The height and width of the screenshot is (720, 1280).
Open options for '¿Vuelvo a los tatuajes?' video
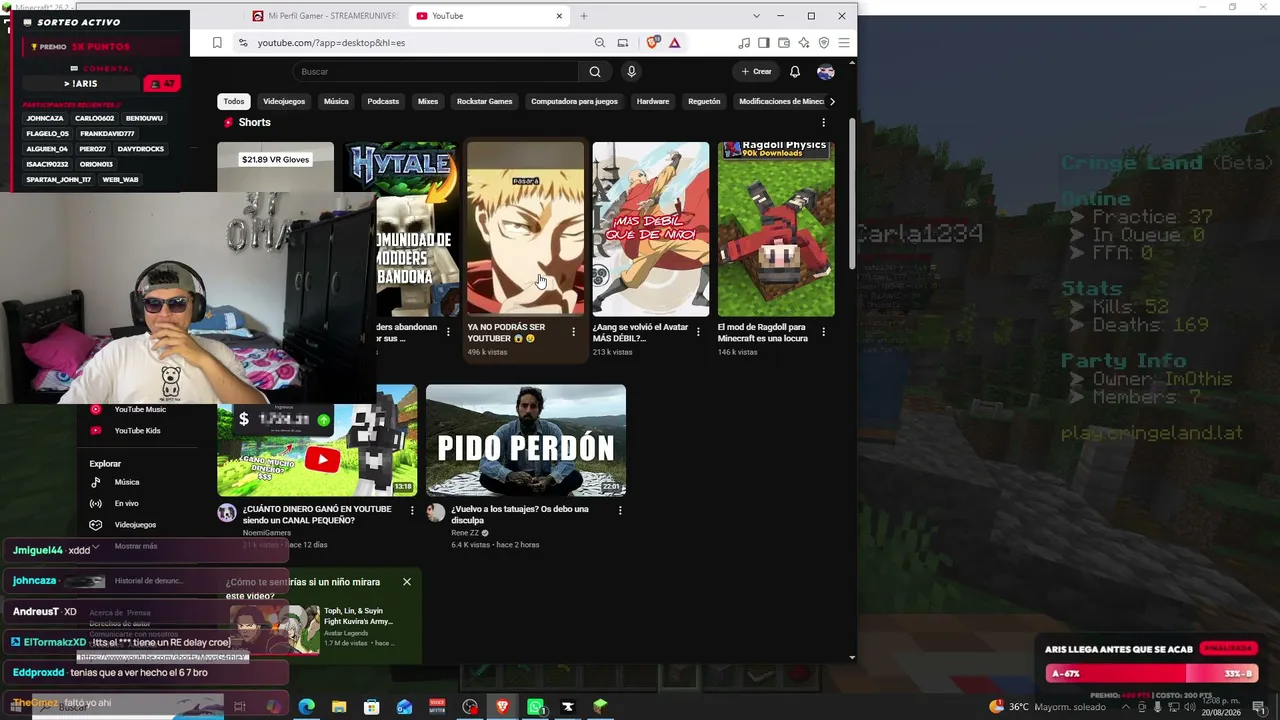[x=620, y=510]
